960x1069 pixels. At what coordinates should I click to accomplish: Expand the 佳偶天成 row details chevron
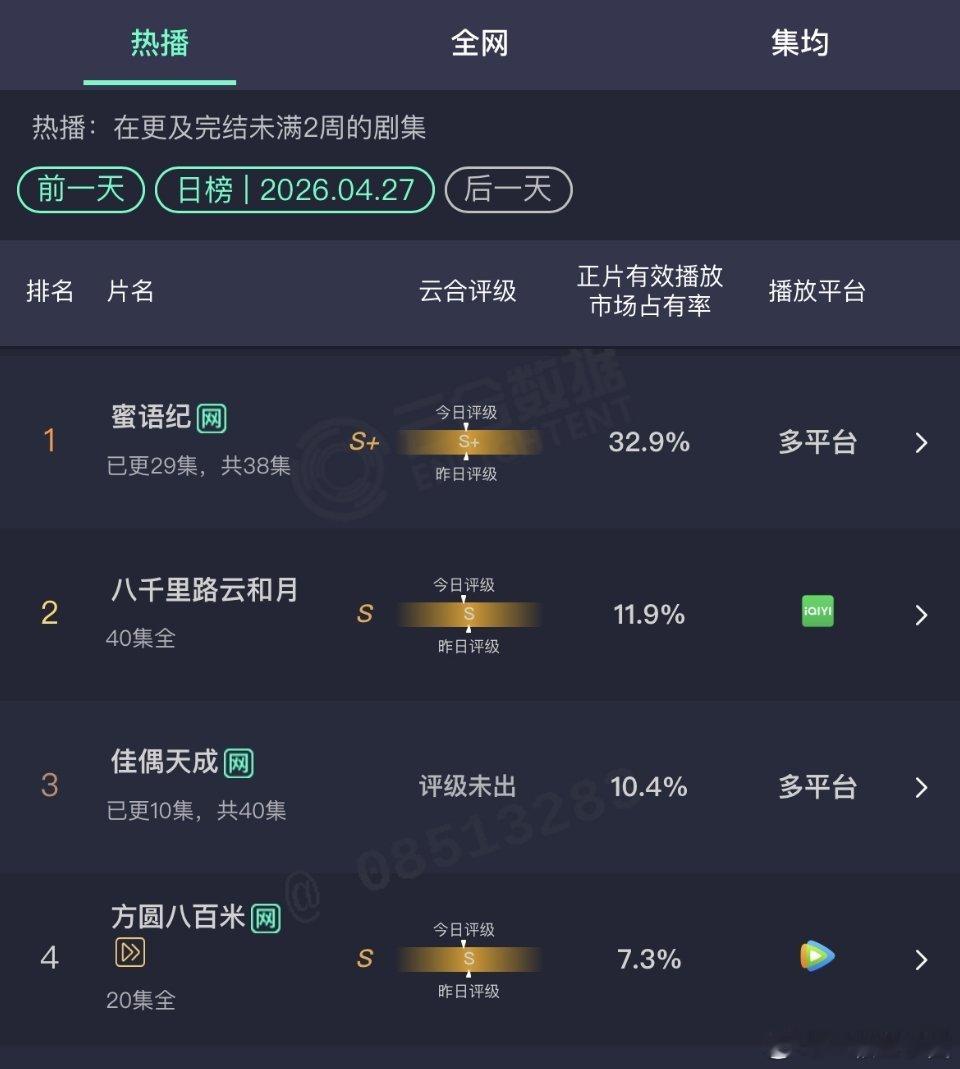(x=921, y=787)
